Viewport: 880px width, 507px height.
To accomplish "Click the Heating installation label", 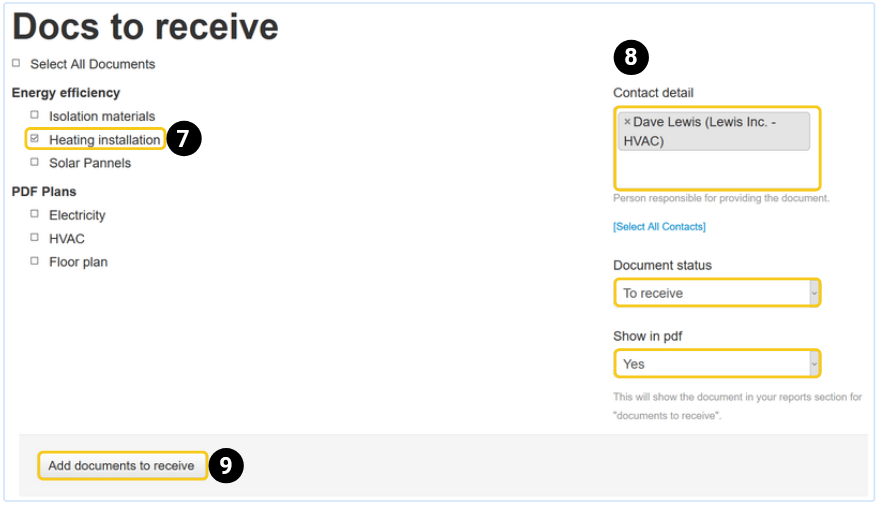I will click(x=104, y=140).
